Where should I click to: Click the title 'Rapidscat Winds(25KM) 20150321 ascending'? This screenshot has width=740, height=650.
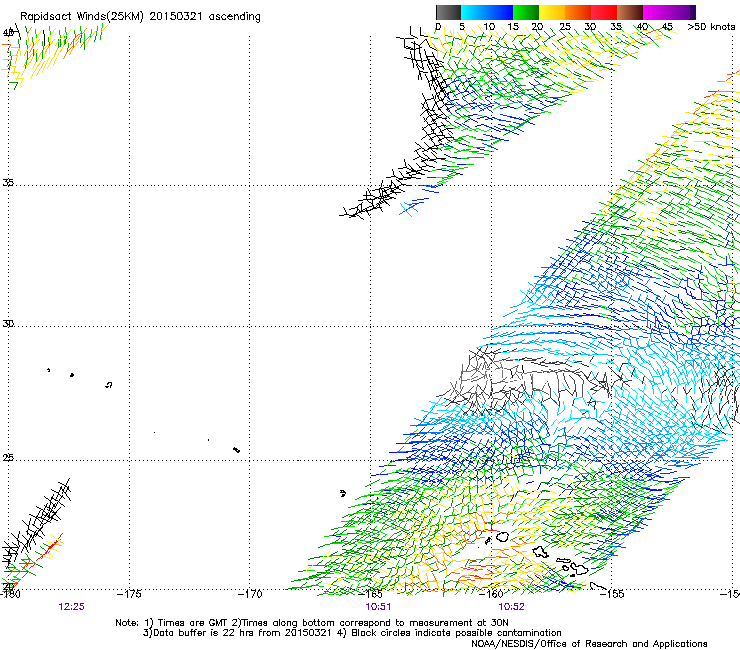pyautogui.click(x=140, y=17)
